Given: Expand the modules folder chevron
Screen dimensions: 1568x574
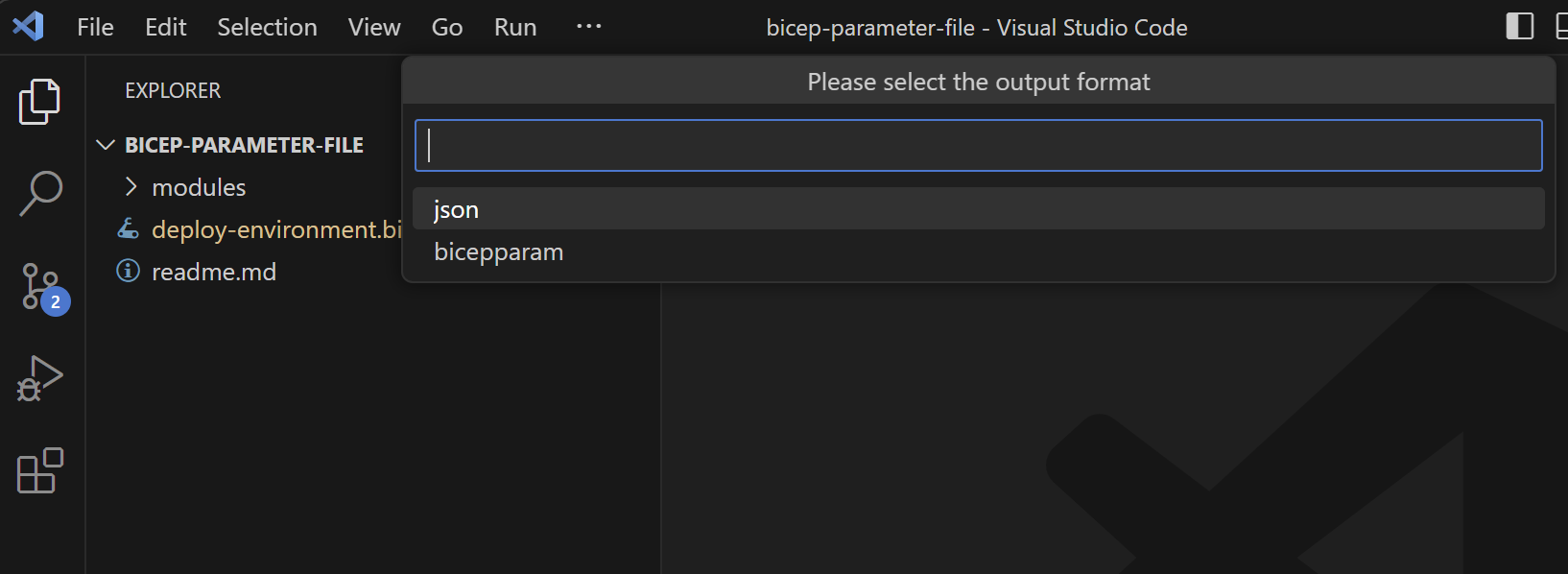Looking at the screenshot, I should (x=131, y=186).
